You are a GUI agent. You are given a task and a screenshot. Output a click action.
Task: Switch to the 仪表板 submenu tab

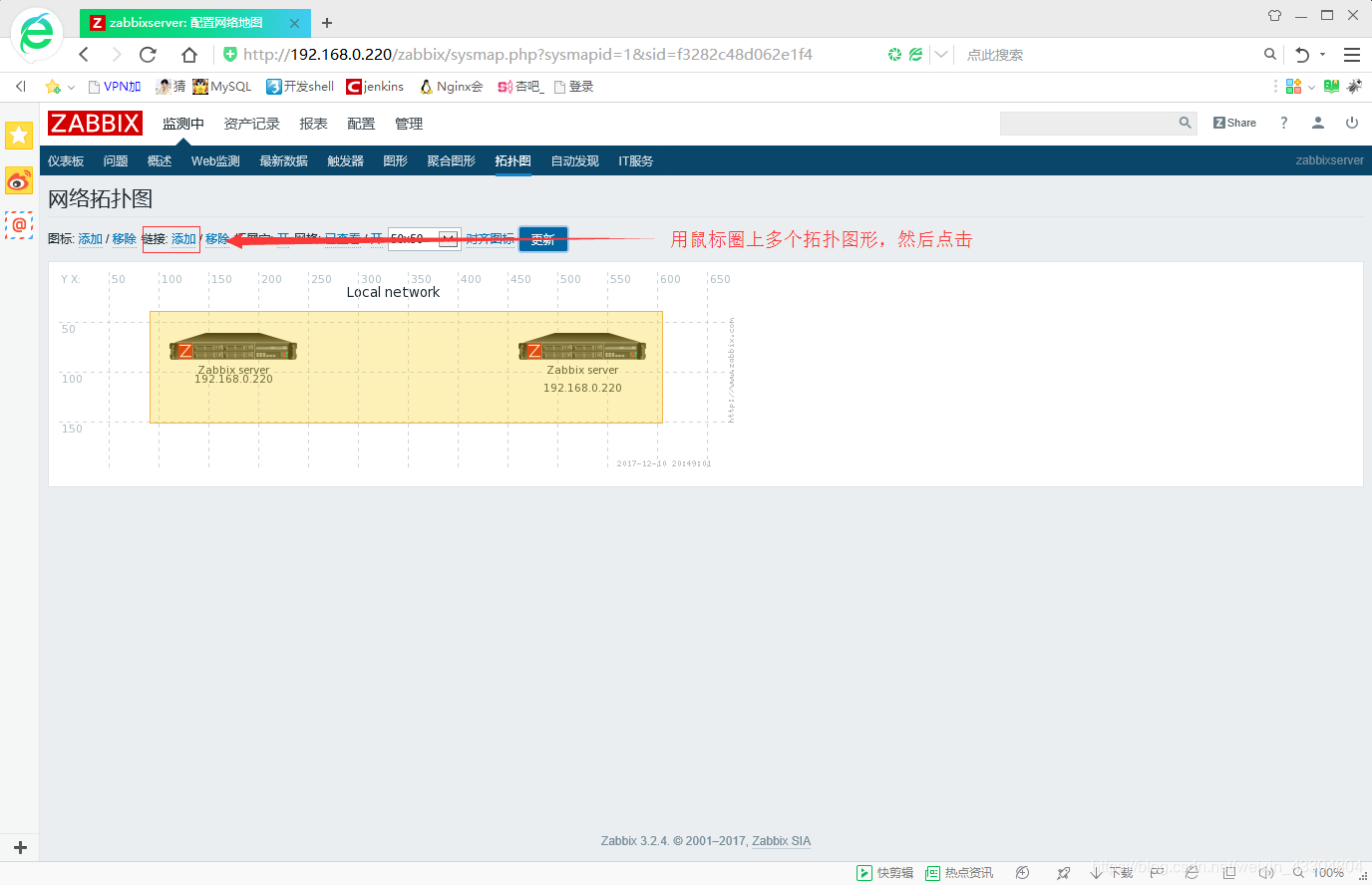66,160
